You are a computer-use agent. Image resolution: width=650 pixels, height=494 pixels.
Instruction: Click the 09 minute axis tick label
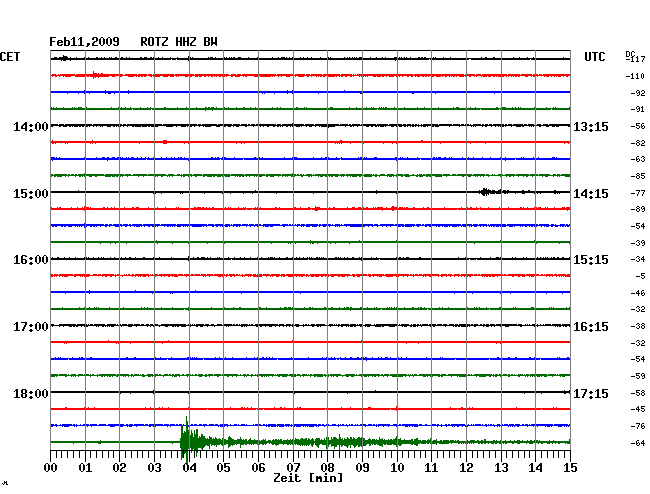(362, 468)
